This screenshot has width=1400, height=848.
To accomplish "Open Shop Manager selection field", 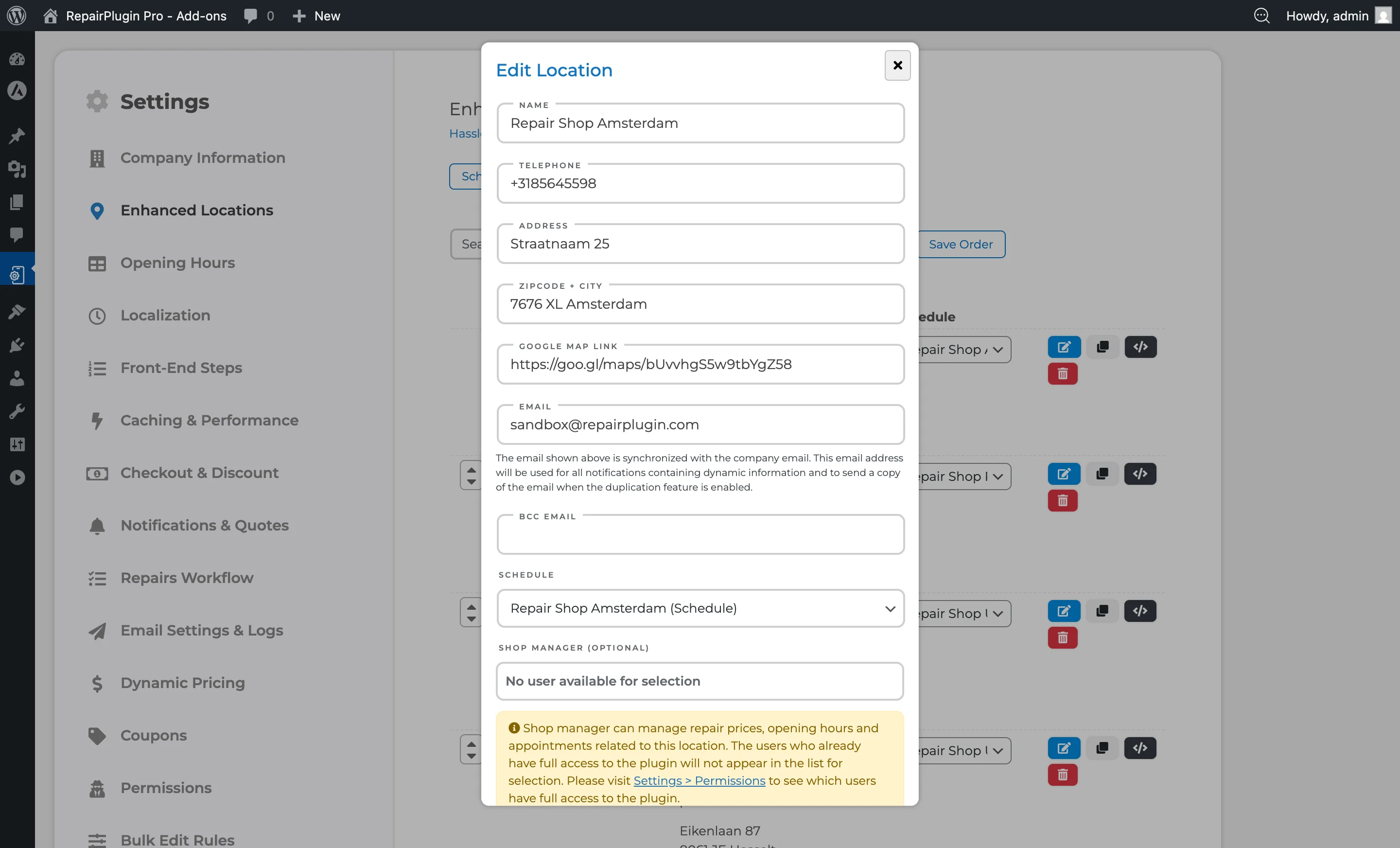I will pos(700,681).
